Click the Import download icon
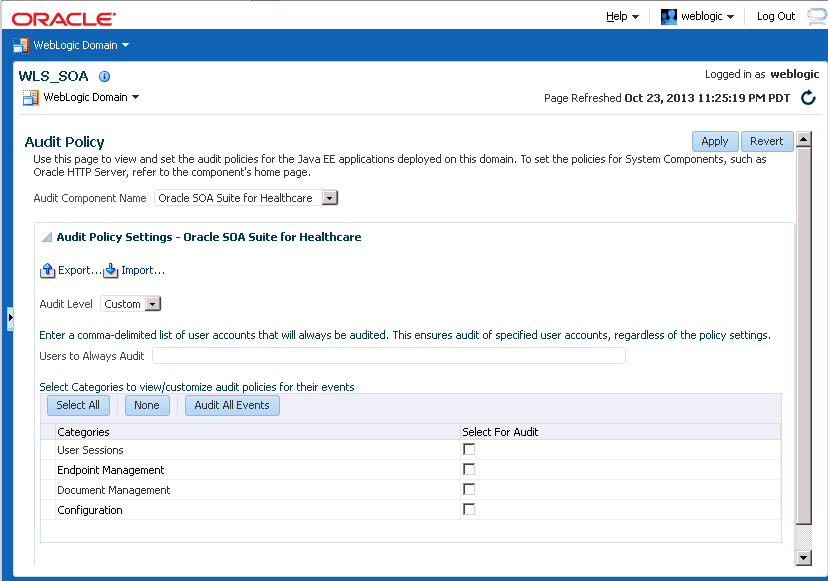 tap(111, 270)
